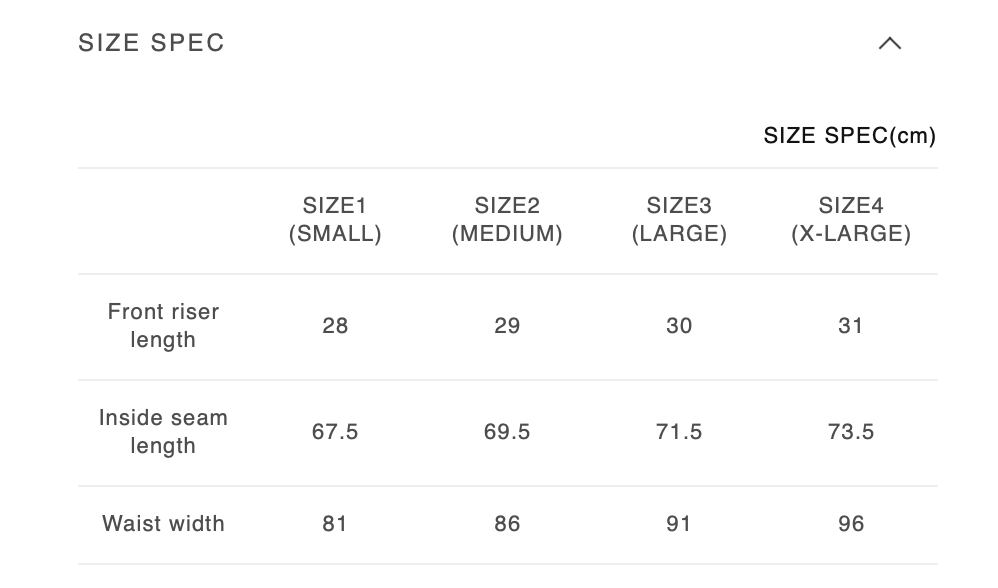998x588 pixels.
Task: Click waist width value 81
Action: [335, 524]
